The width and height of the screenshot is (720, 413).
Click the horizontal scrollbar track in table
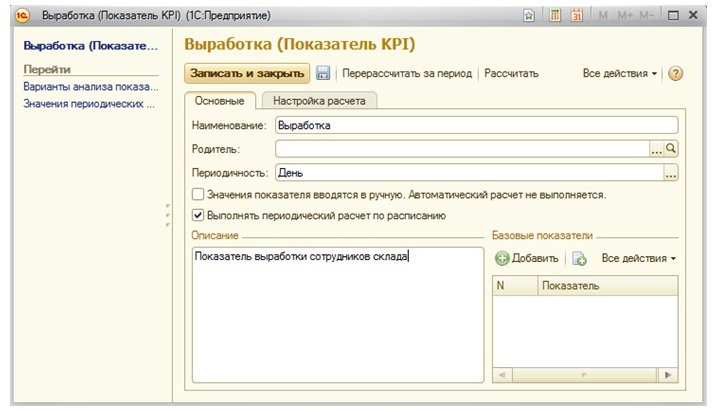tap(585, 375)
